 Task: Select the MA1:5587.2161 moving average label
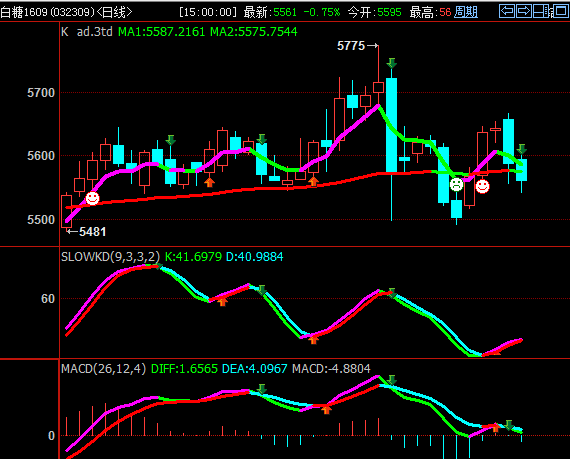162,32
